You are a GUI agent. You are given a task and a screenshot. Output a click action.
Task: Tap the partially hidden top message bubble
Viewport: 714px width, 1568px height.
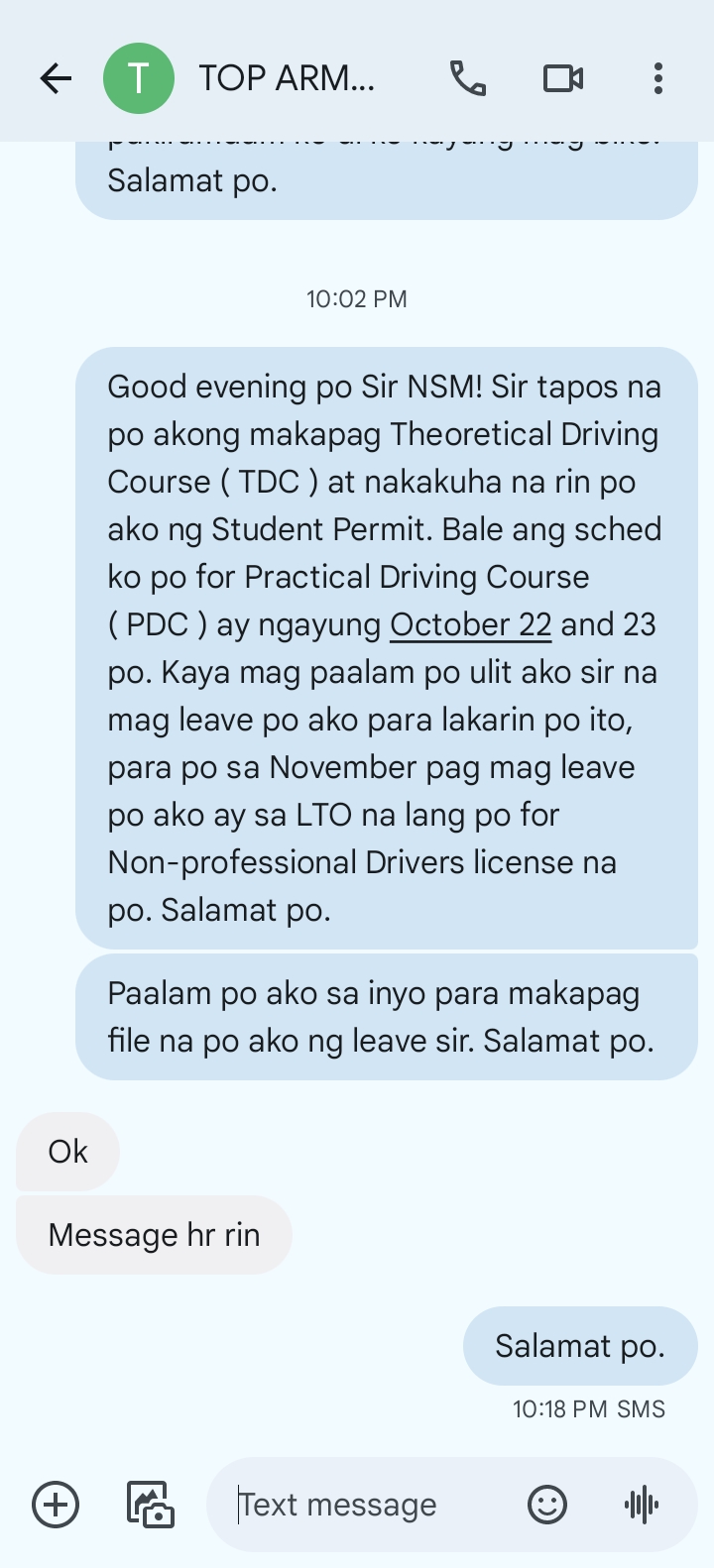coord(387,179)
